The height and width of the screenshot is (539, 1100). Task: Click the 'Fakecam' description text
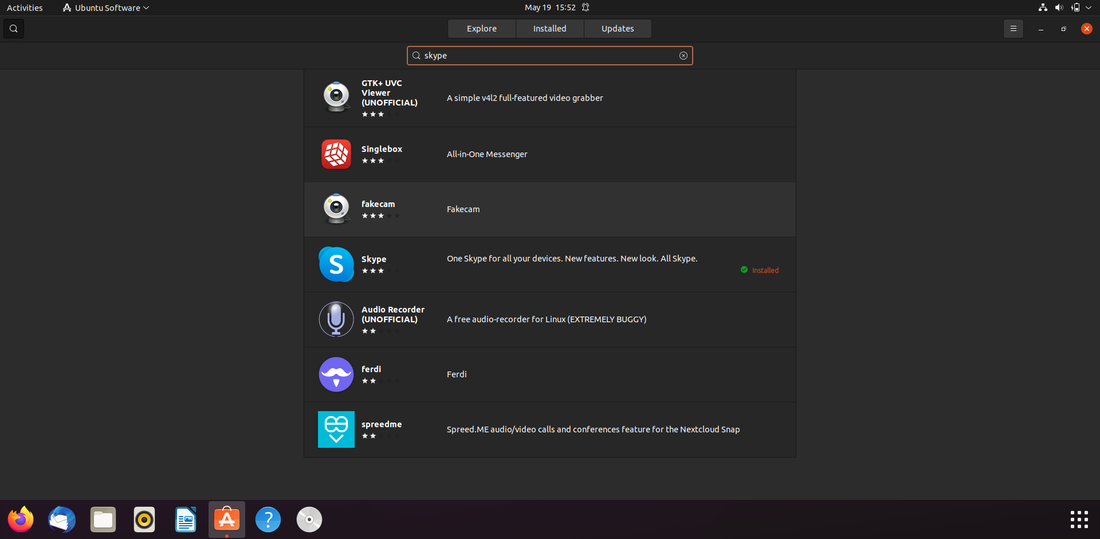coord(463,209)
